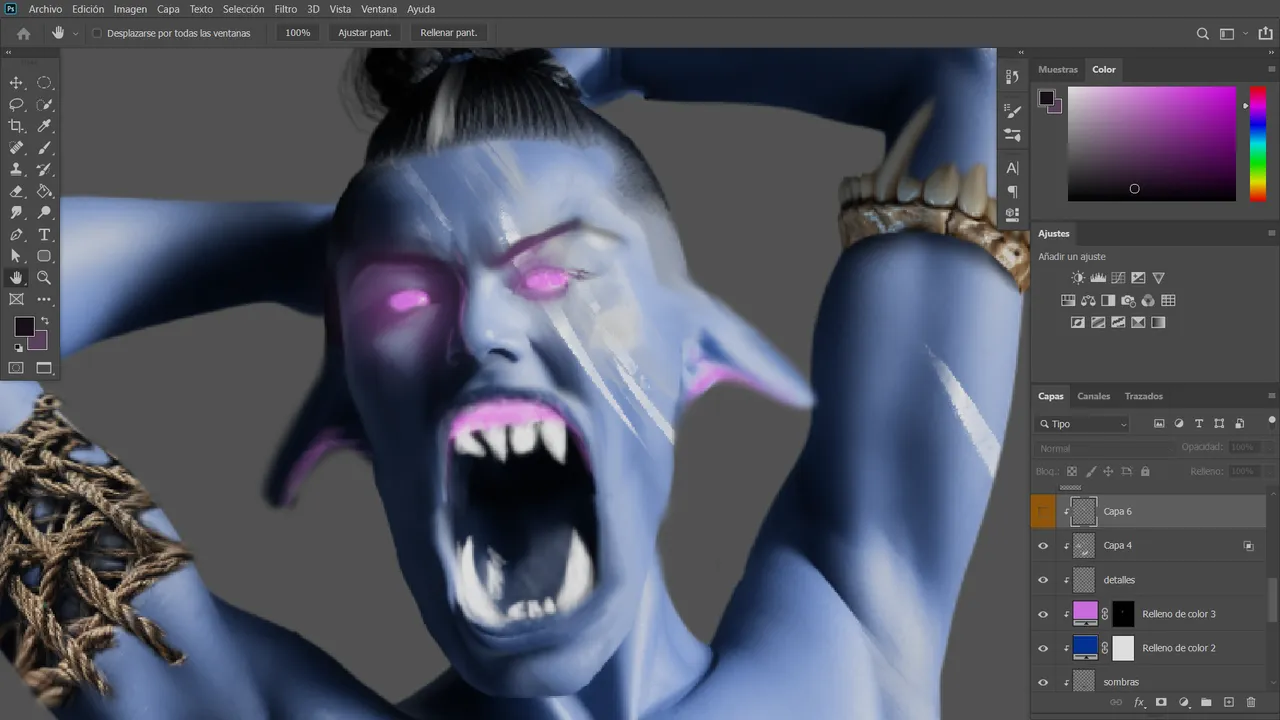Select the Eyedropper tool

pos(44,126)
